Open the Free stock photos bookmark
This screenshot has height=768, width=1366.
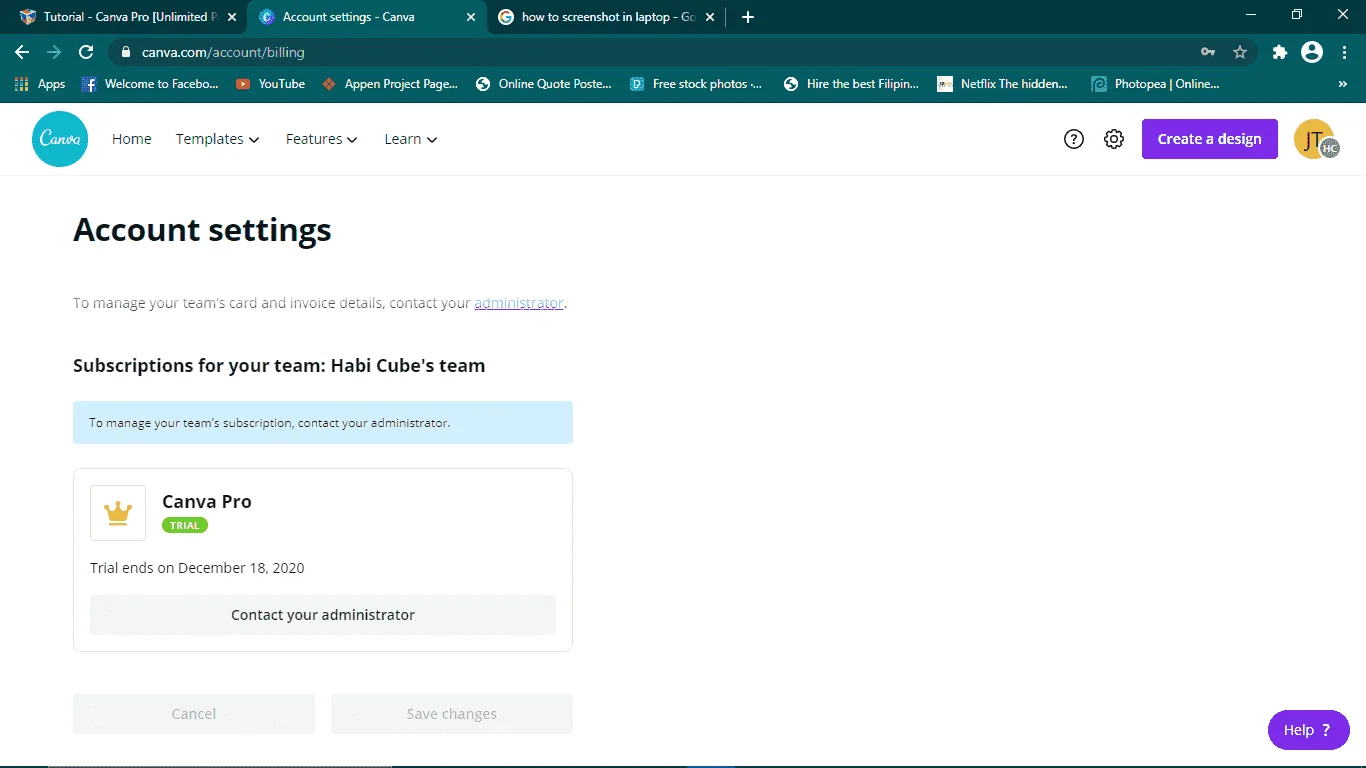(696, 84)
